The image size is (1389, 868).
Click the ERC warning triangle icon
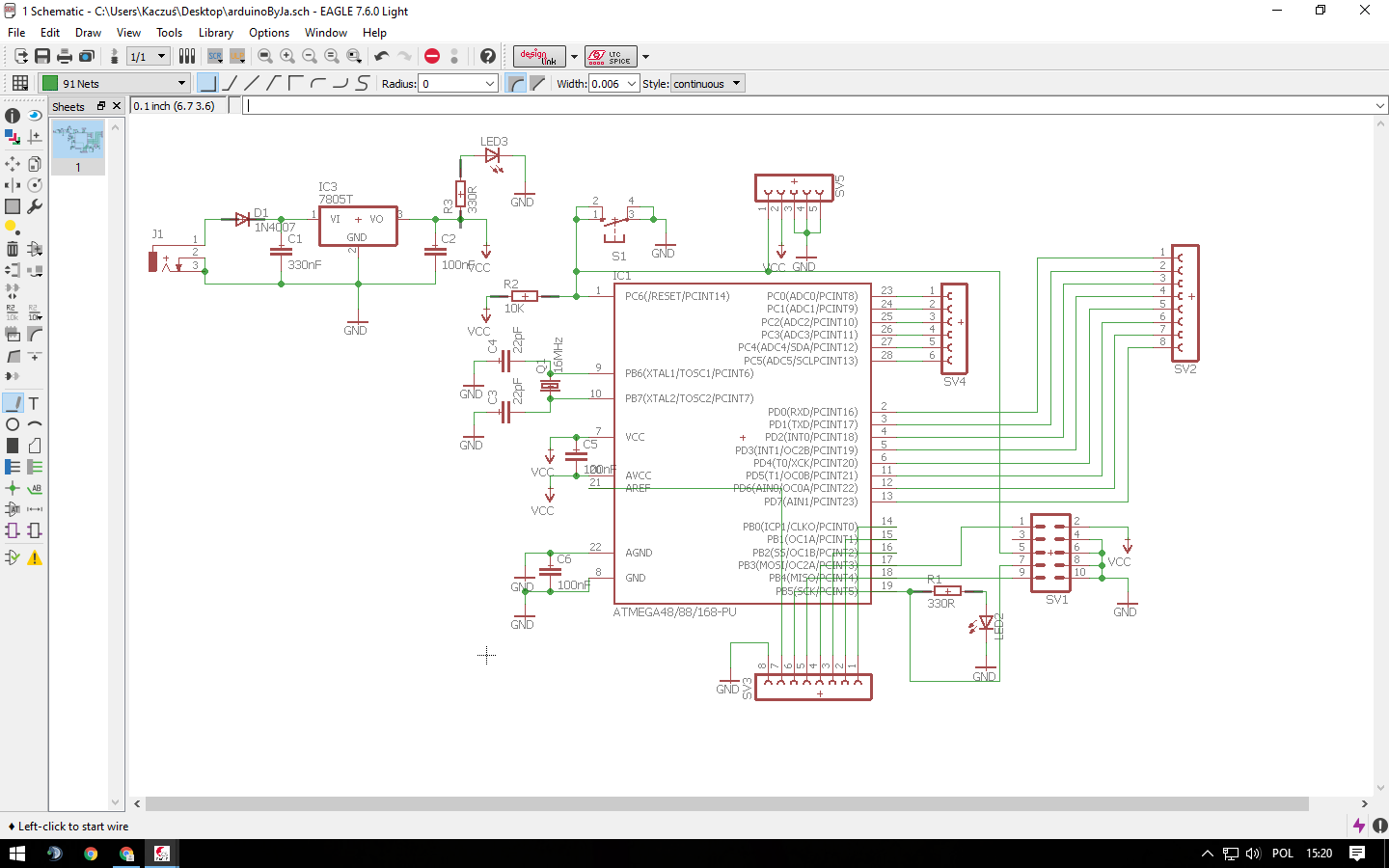coord(35,557)
